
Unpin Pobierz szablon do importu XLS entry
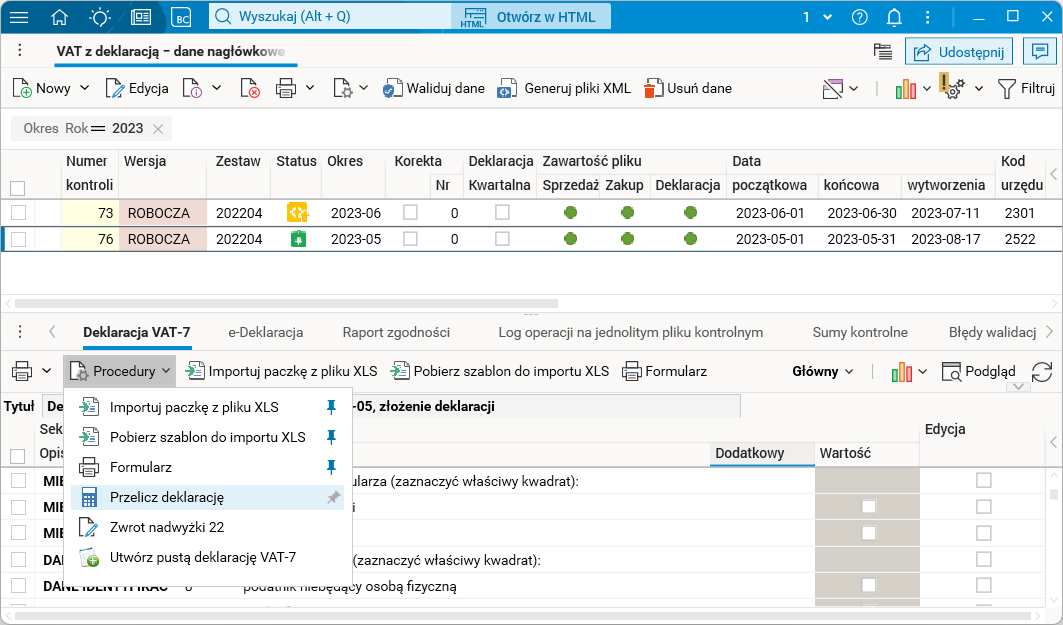coord(332,437)
